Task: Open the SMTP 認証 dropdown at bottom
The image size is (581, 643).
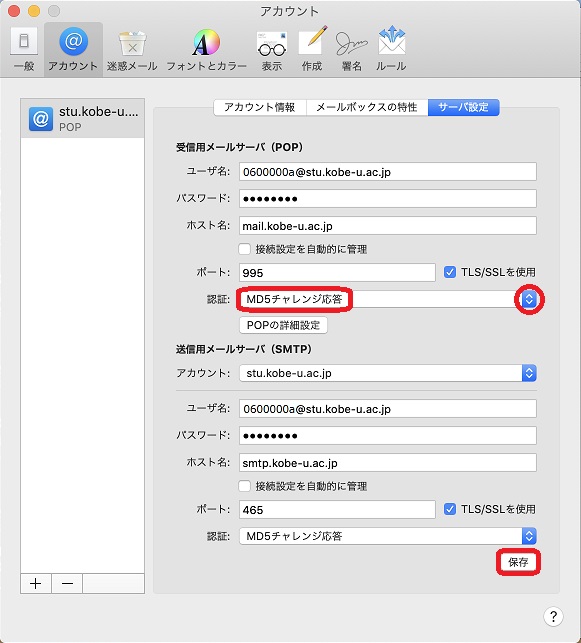Action: click(387, 536)
